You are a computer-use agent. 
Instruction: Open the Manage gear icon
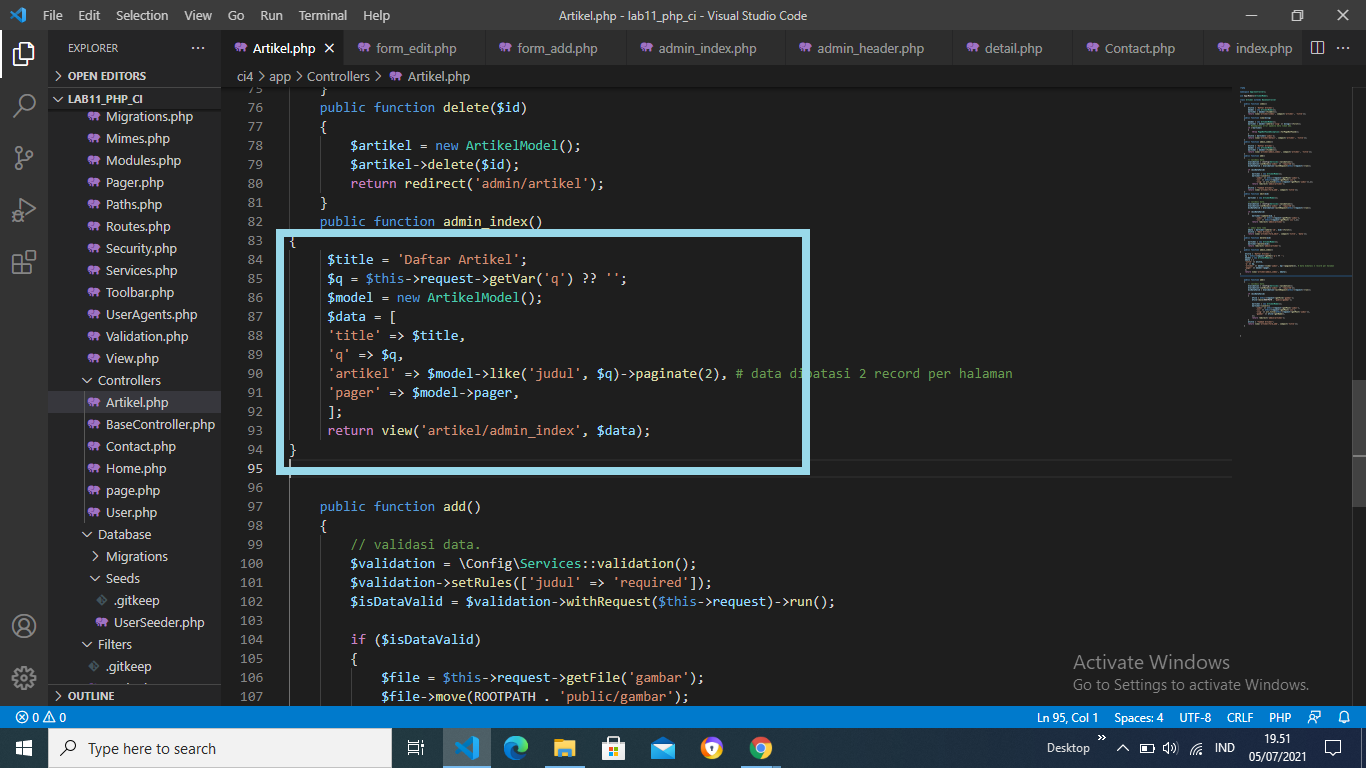pos(24,678)
